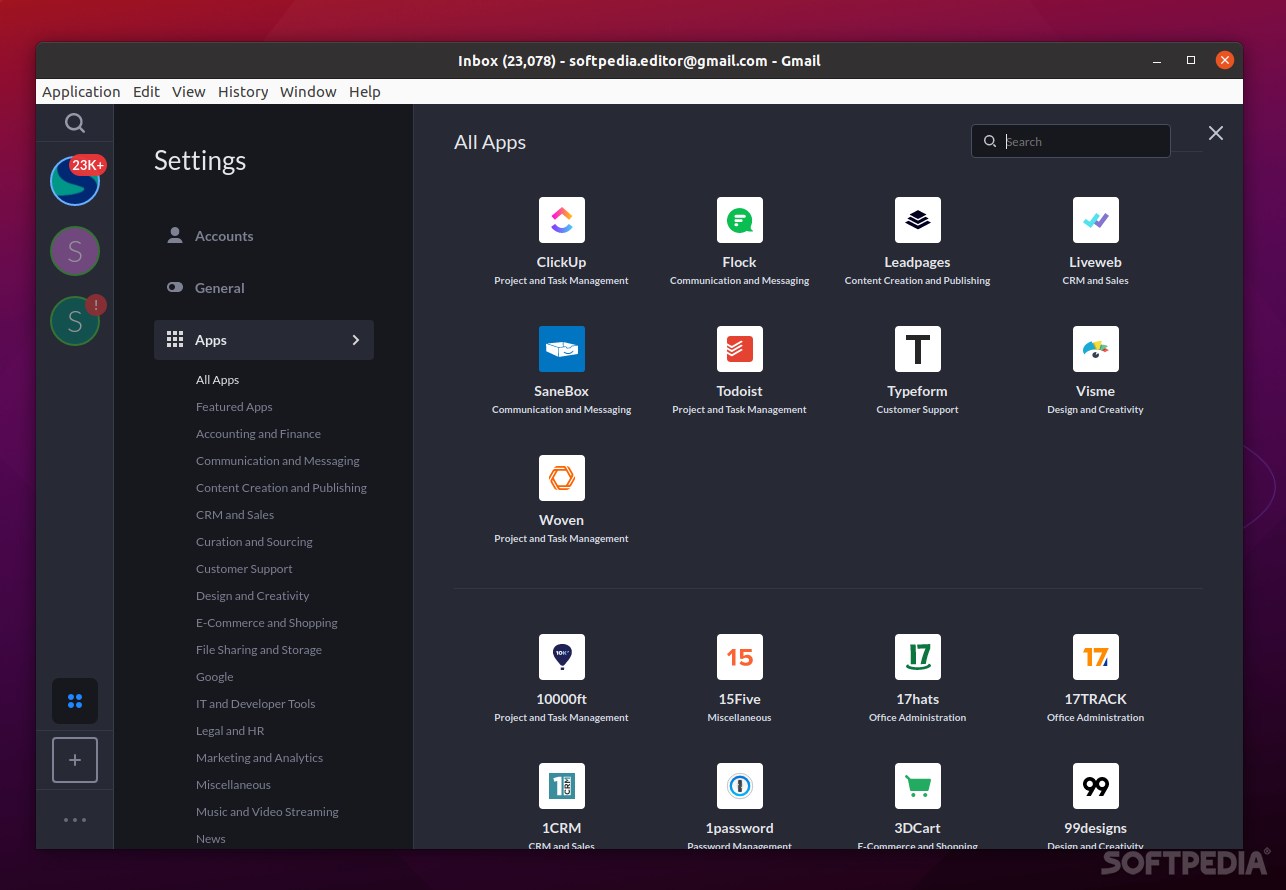Filter by Curation and Sourcing
The image size is (1286, 890).
254,542
